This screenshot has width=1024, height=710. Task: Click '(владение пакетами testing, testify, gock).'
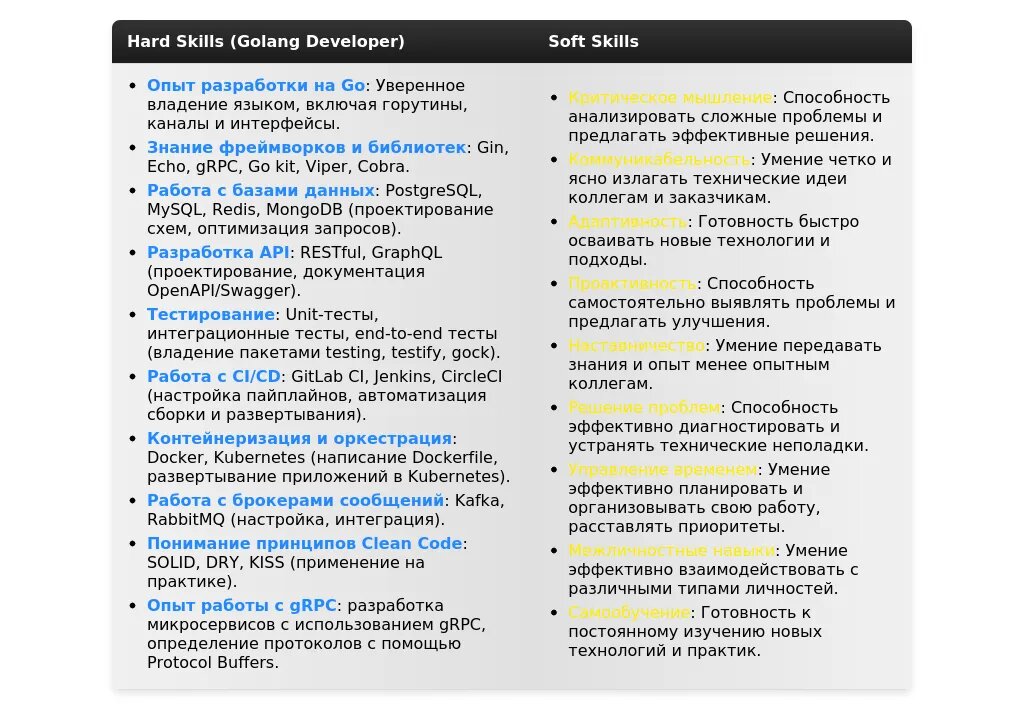coord(323,353)
